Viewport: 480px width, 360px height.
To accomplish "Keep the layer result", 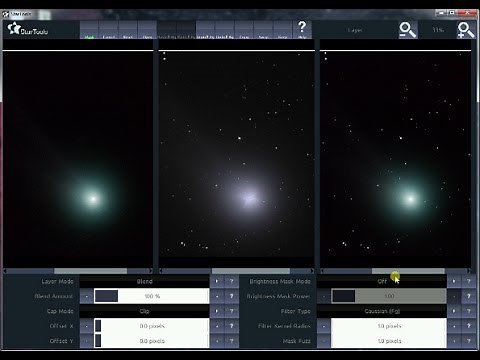I will coord(283,30).
